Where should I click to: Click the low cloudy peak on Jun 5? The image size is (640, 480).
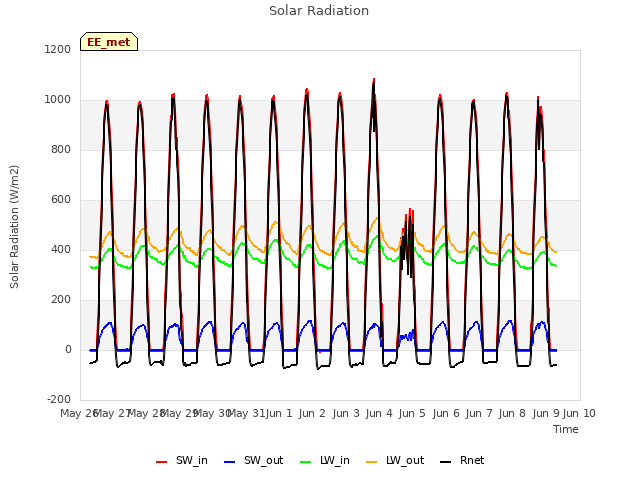coord(410,211)
